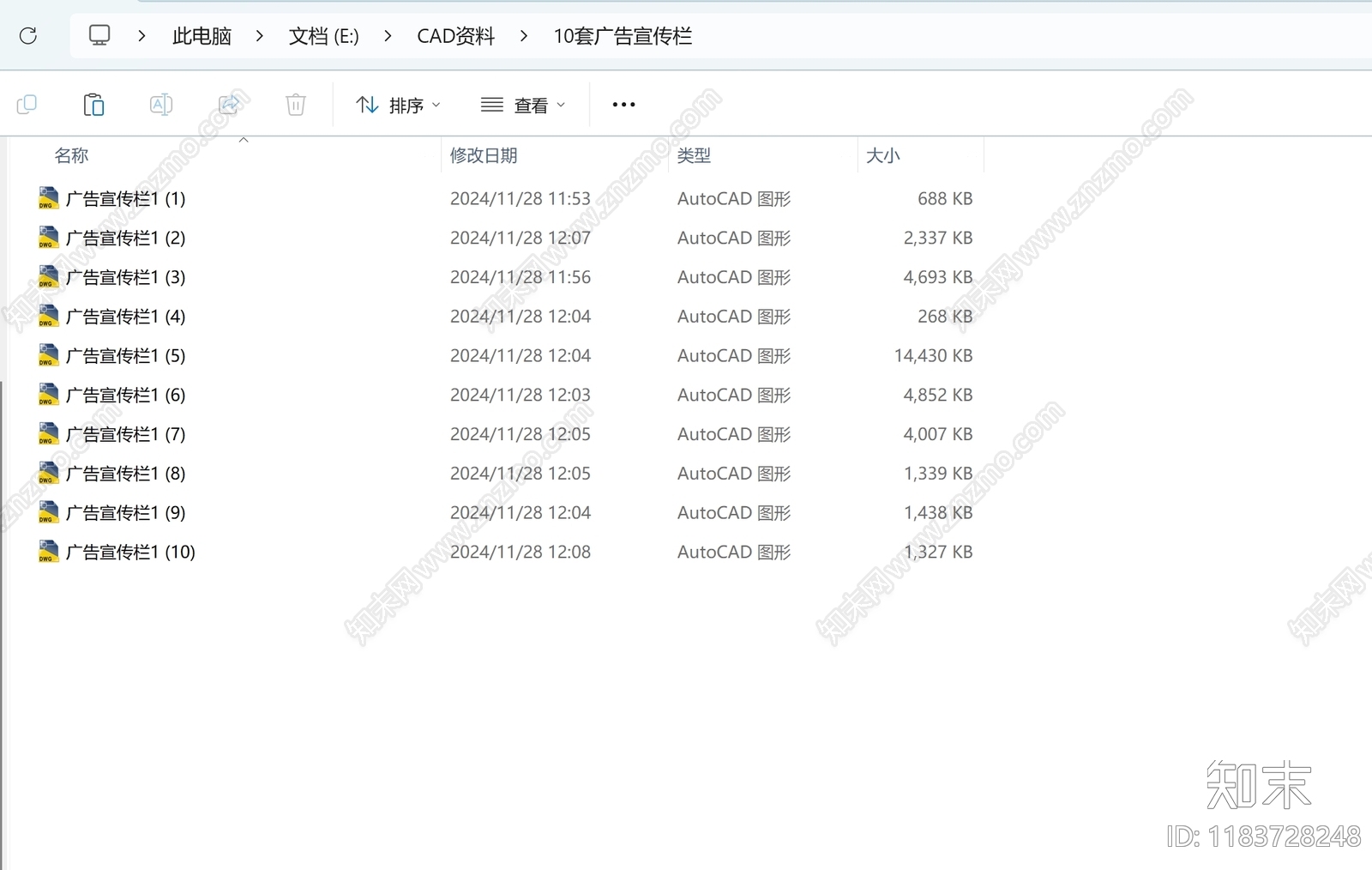Select DWG icon of 广告宣传栏1 (6)
The image size is (1372, 870).
click(x=48, y=395)
